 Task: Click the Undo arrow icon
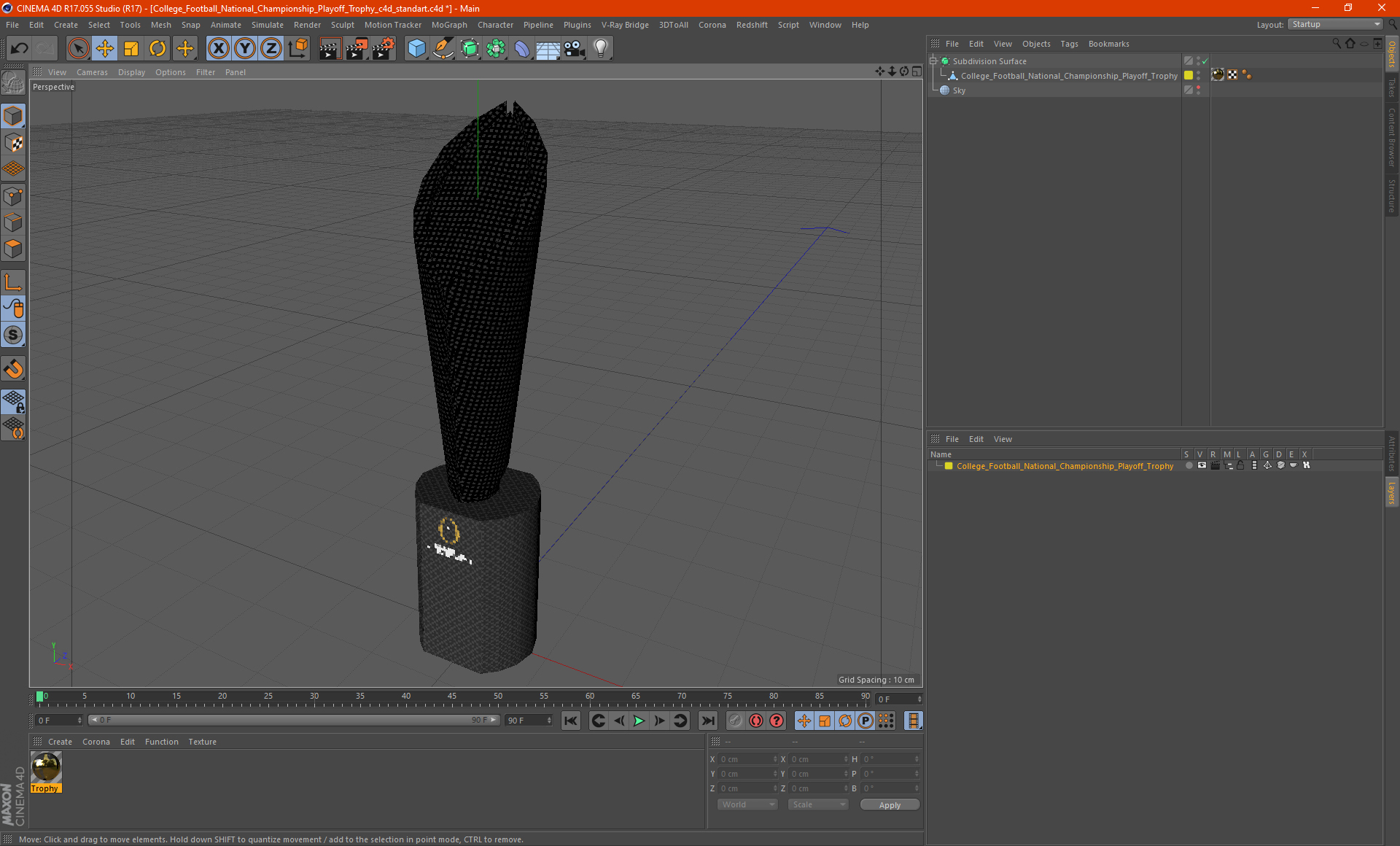20,49
